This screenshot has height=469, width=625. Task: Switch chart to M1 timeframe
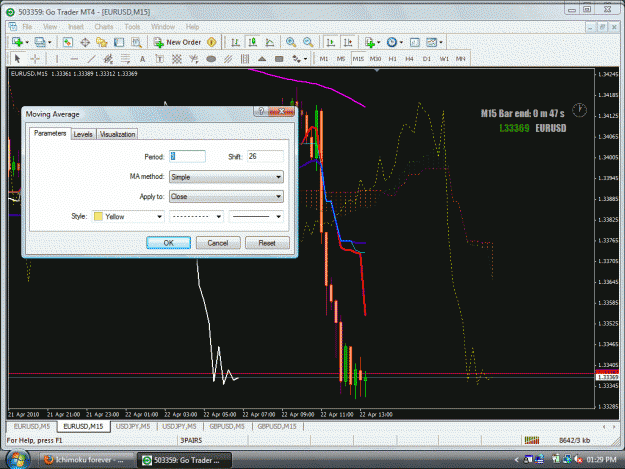point(324,59)
